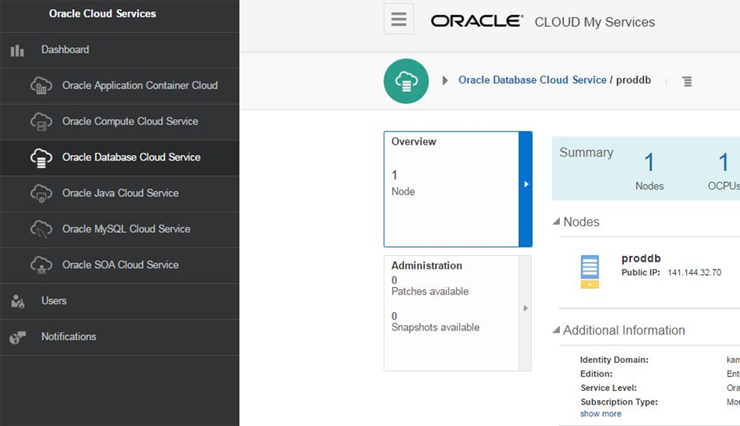740x426 pixels.
Task: Collapse the Nodes section
Action: 557,221
